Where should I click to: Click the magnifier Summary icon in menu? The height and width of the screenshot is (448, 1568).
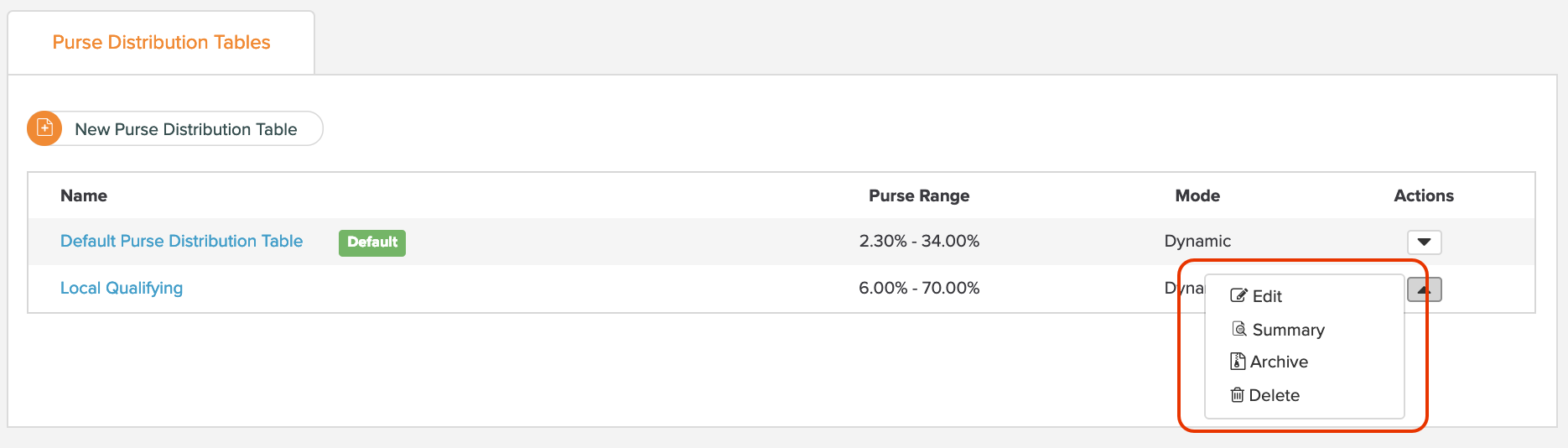(1239, 329)
